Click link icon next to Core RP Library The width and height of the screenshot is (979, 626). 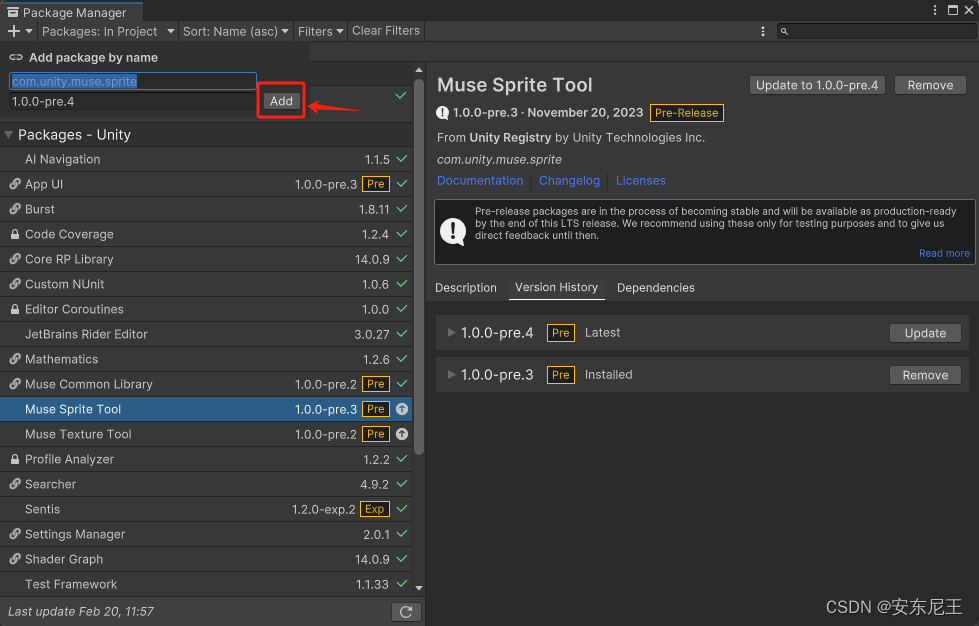click(x=15, y=259)
